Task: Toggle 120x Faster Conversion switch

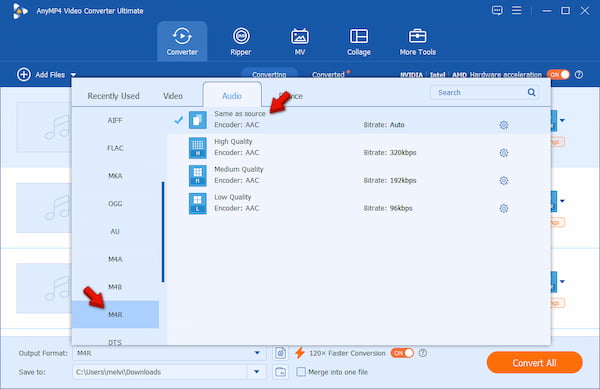Action: (x=402, y=353)
